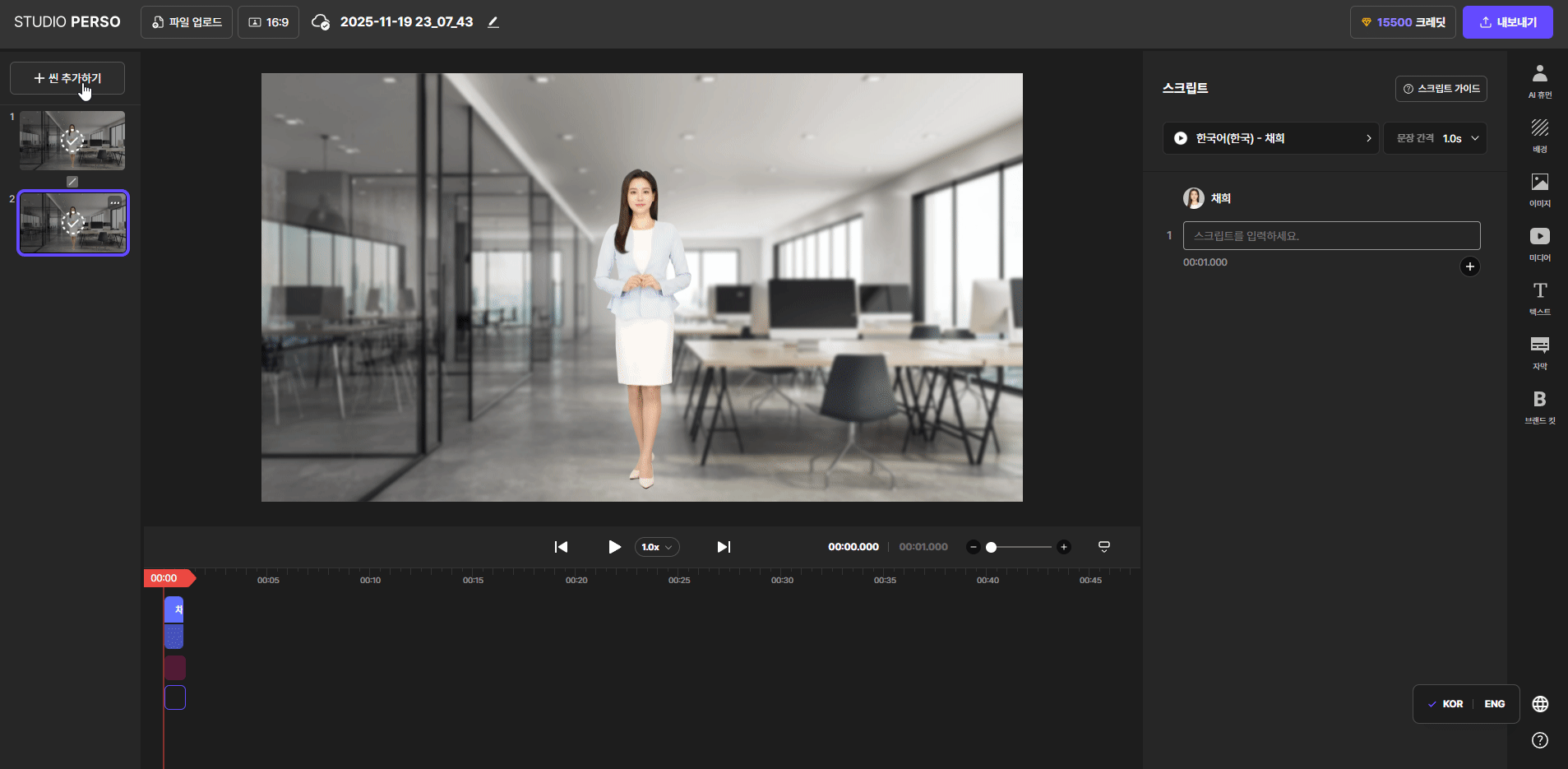Screen dimensions: 1568x769
Task: Expand the playback speed 1.0x dropdown
Action: click(656, 547)
